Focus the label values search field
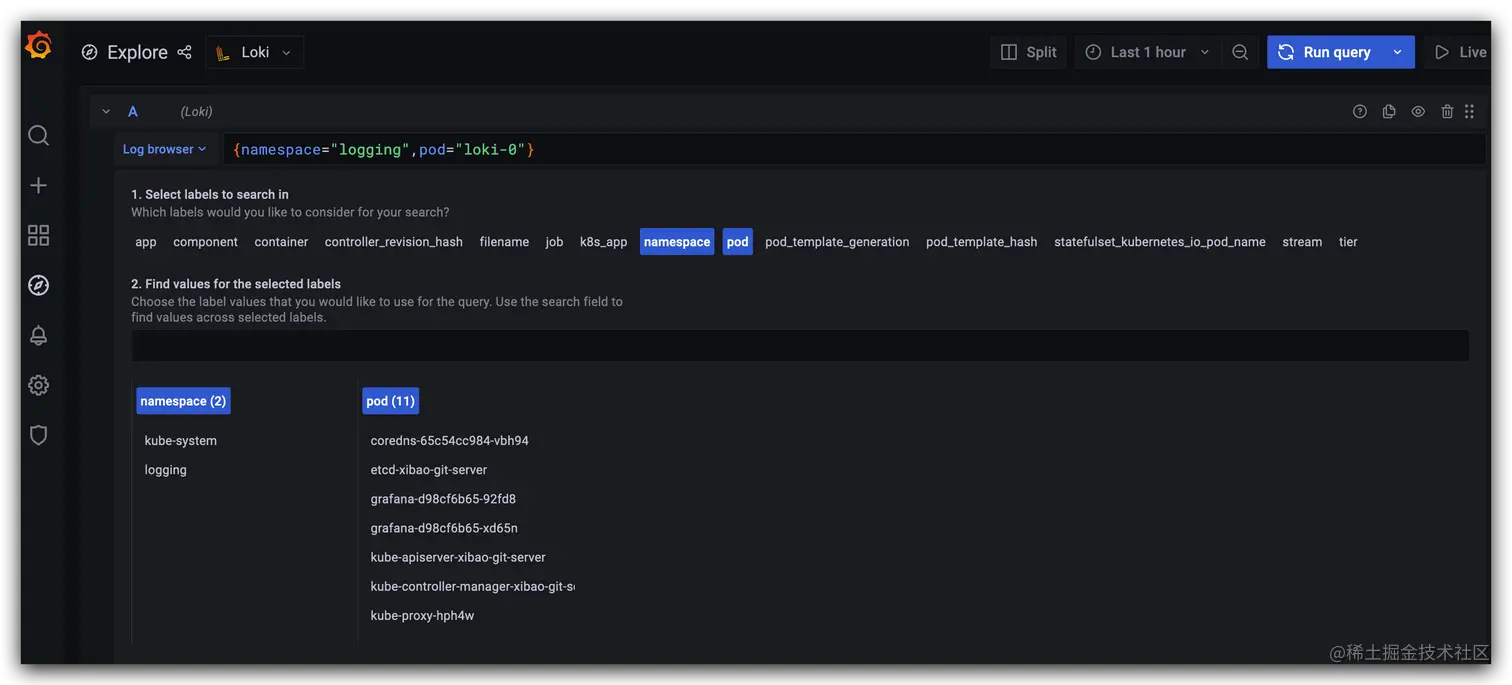This screenshot has width=1512, height=685. point(800,345)
